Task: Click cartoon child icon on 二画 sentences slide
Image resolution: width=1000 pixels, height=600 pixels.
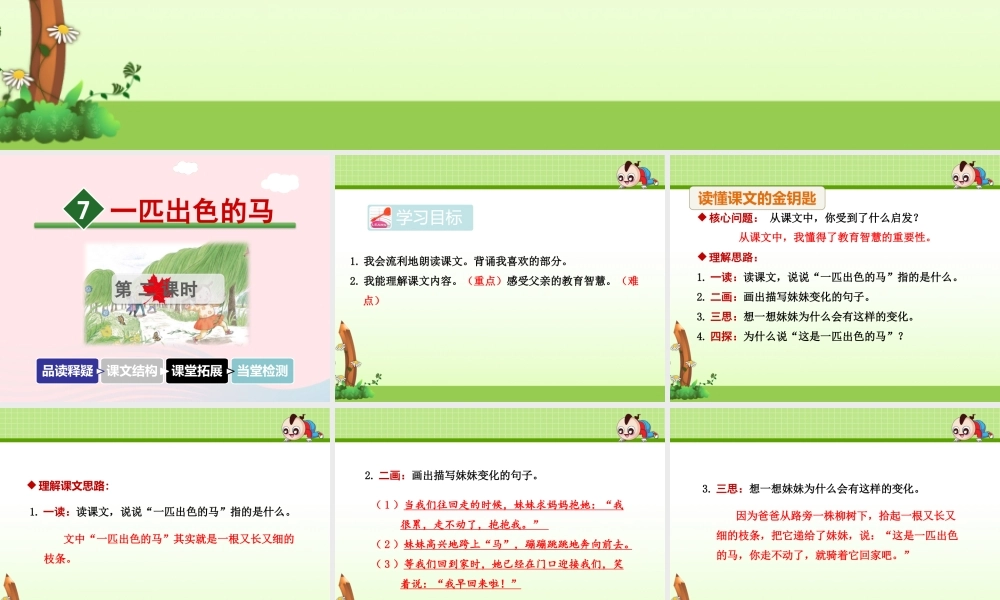Action: [x=637, y=427]
